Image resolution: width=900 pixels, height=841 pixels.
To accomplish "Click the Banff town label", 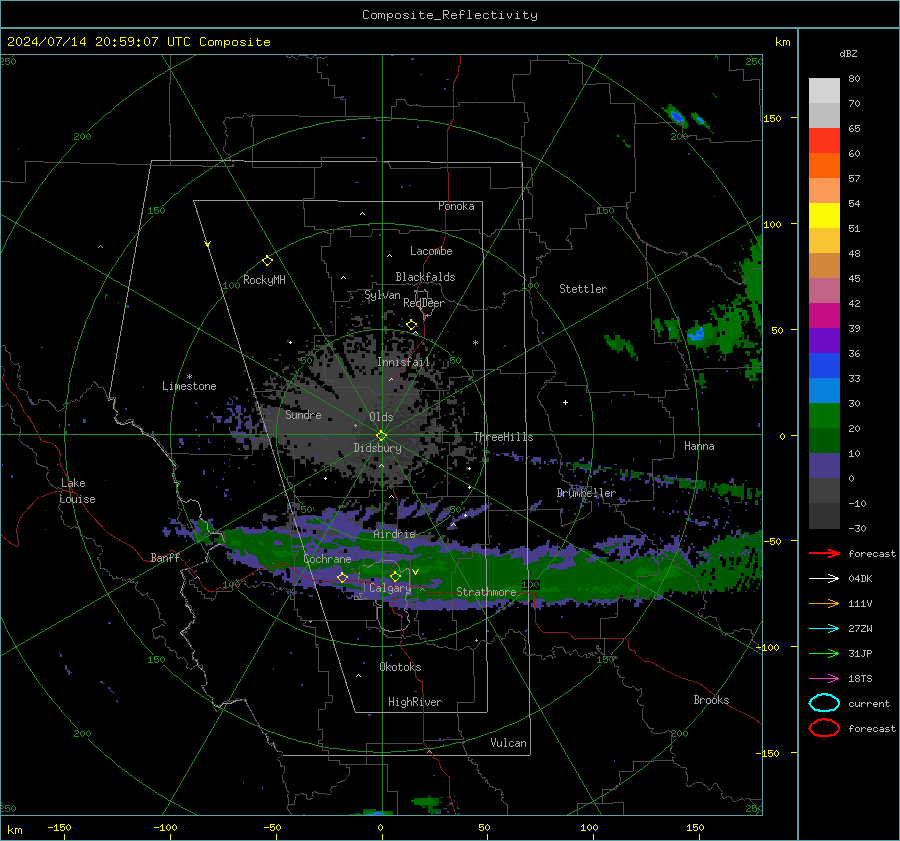I will point(165,557).
